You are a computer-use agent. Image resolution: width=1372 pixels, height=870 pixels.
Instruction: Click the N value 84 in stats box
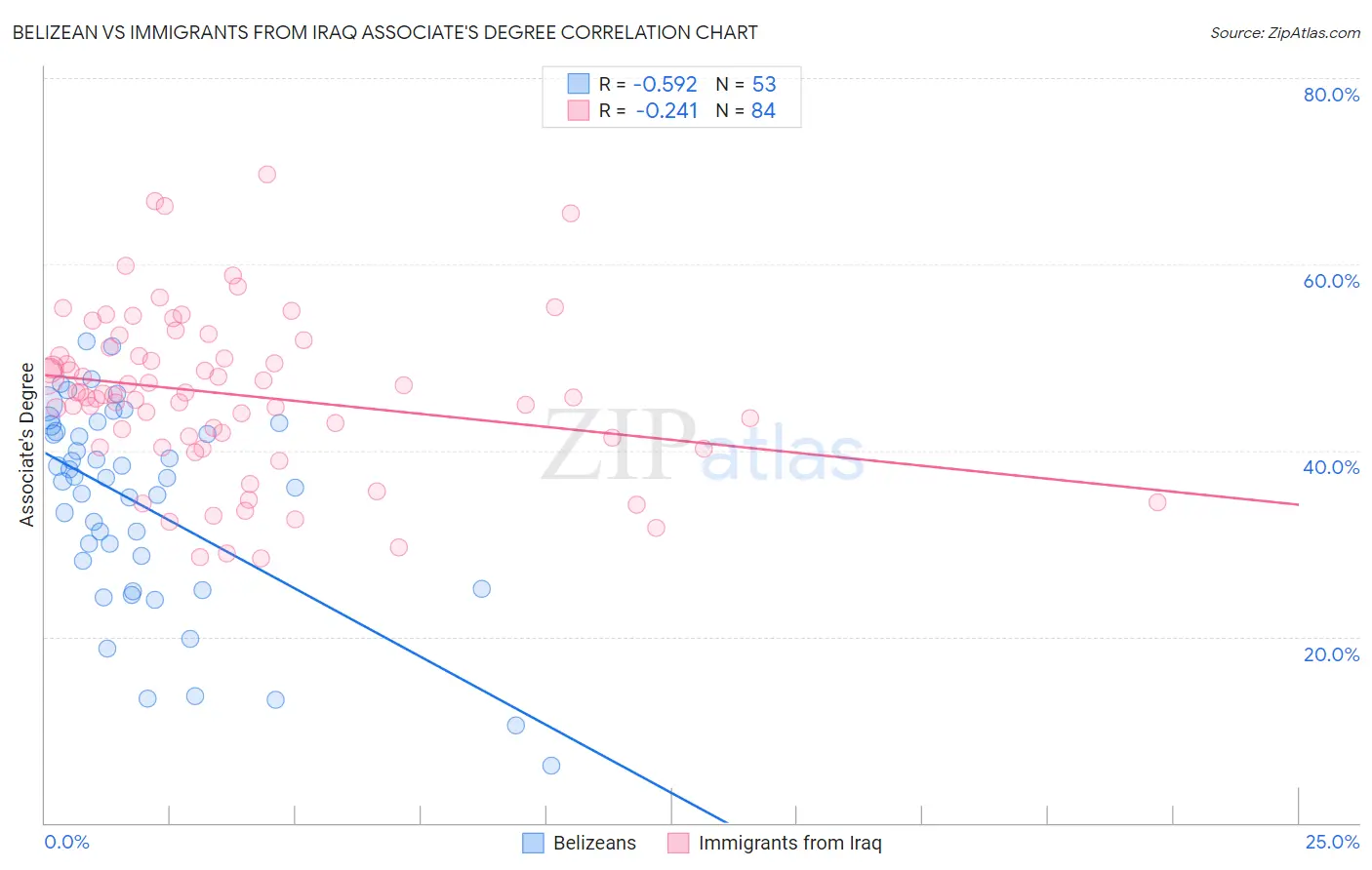coord(763,110)
